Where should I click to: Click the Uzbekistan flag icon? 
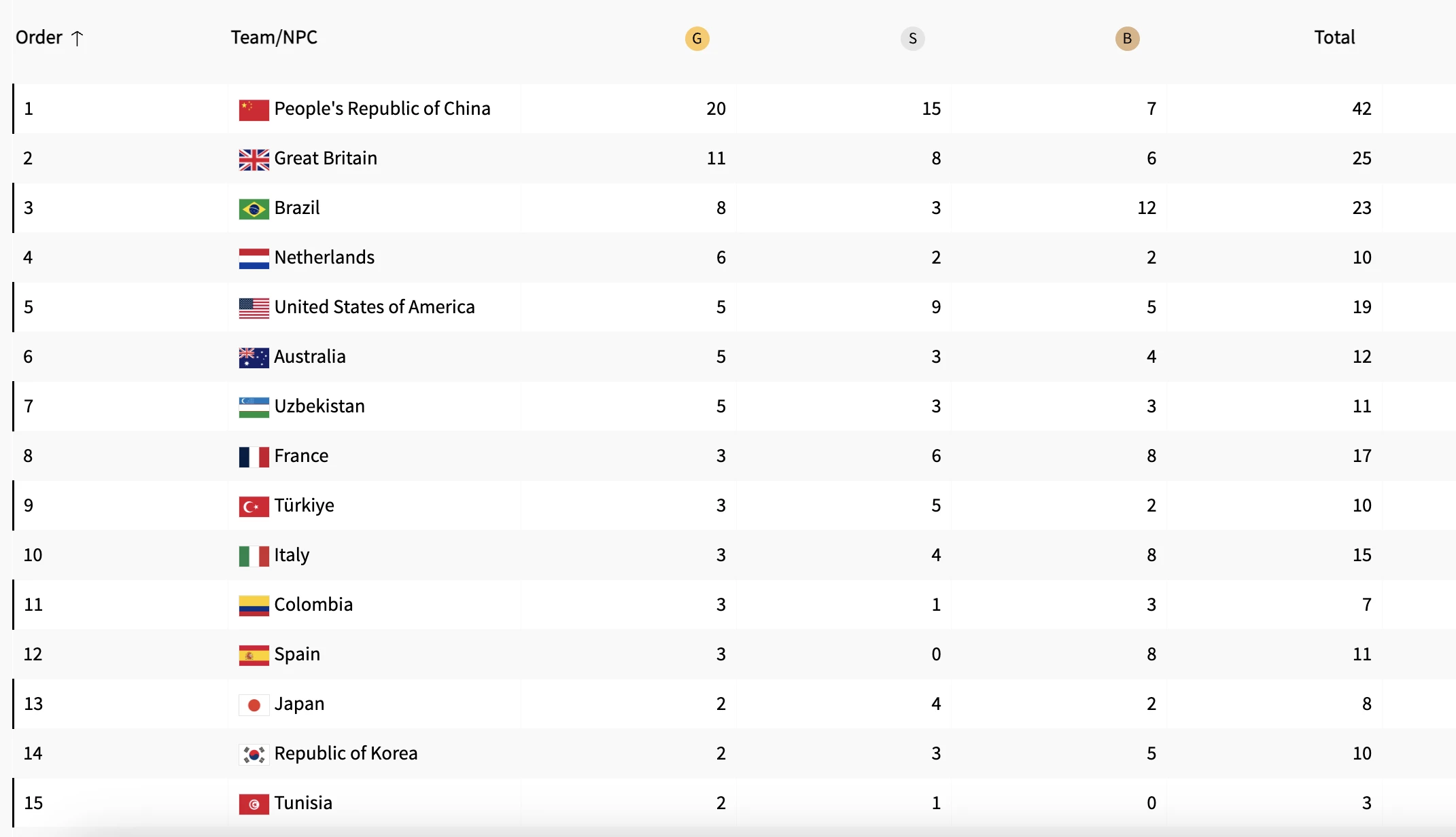point(254,407)
